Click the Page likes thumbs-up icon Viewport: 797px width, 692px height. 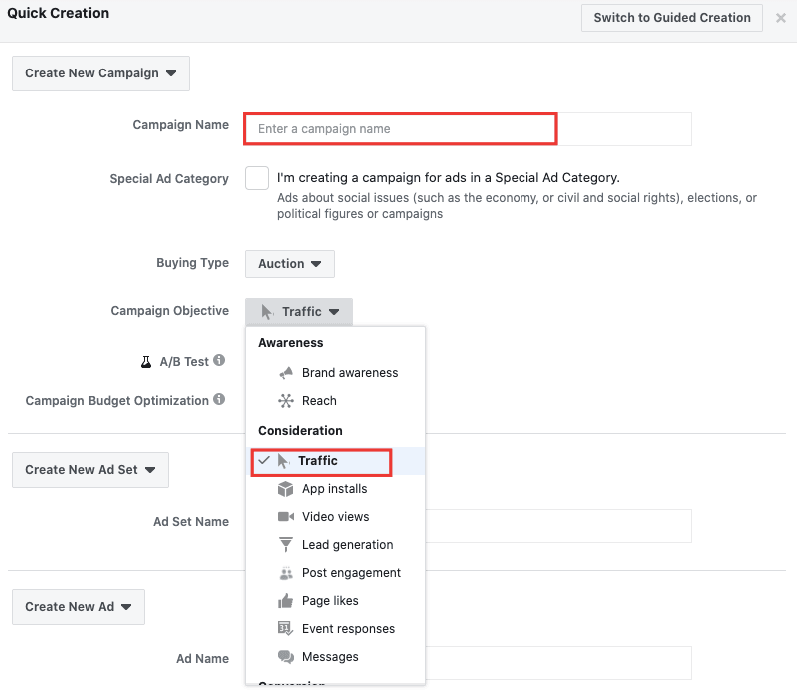click(x=286, y=600)
